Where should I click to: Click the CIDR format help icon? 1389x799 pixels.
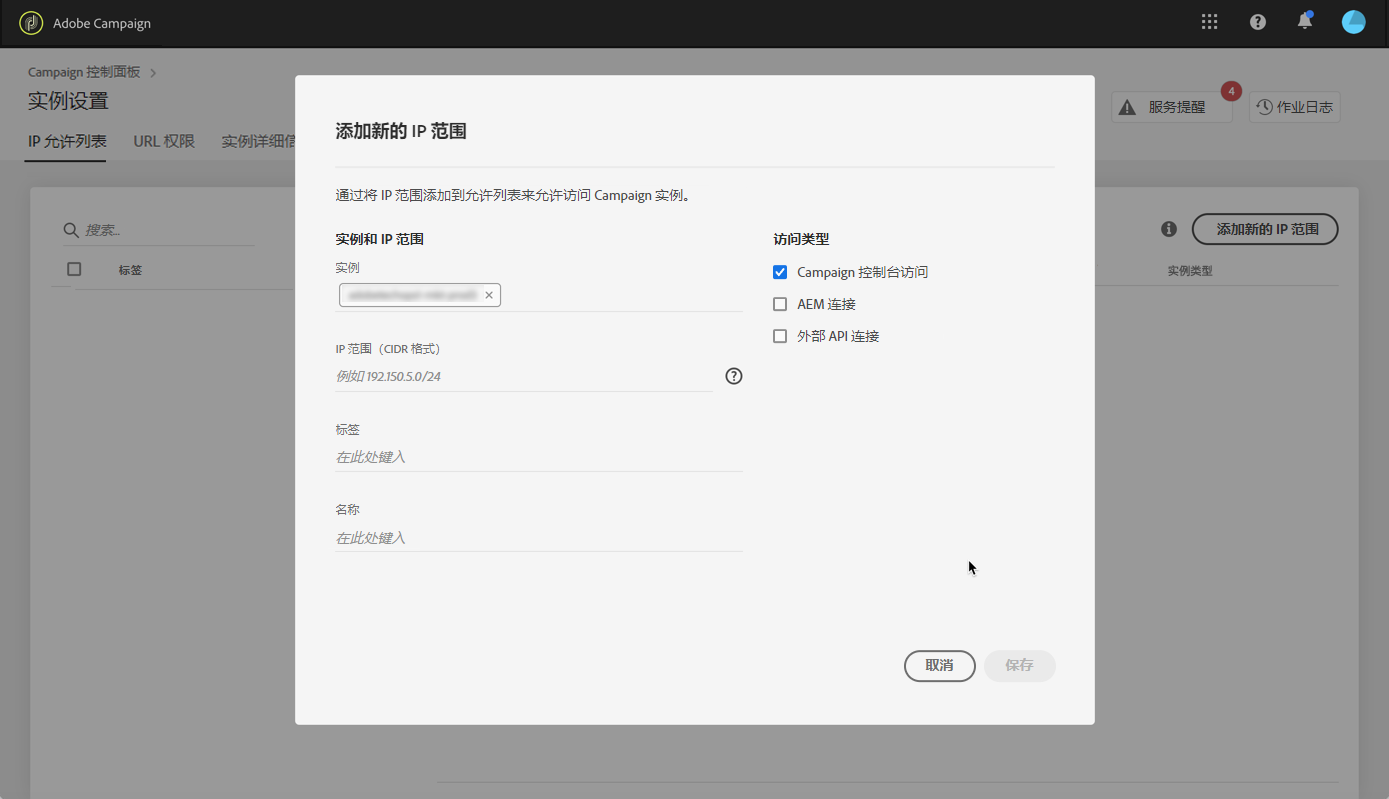[734, 376]
